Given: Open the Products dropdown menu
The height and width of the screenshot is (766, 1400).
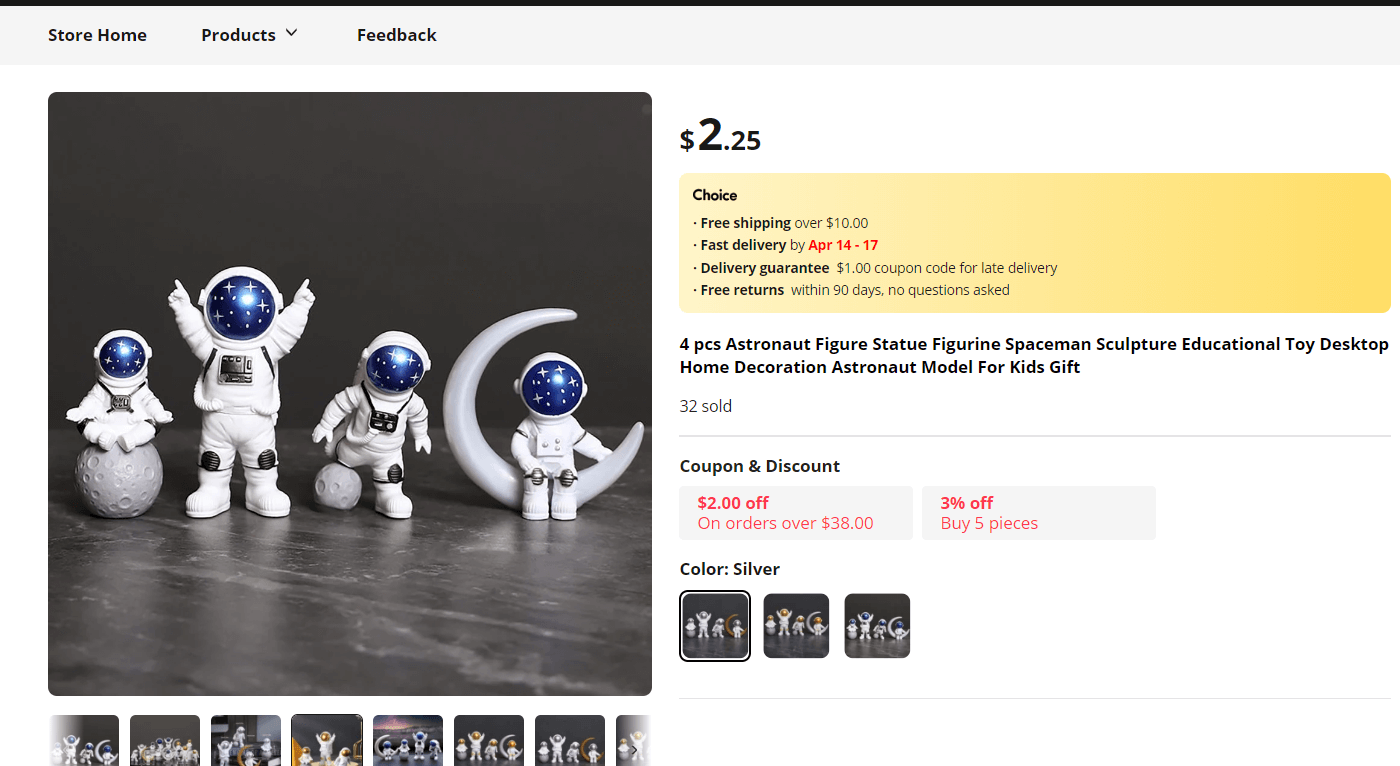Looking at the screenshot, I should (x=238, y=34).
